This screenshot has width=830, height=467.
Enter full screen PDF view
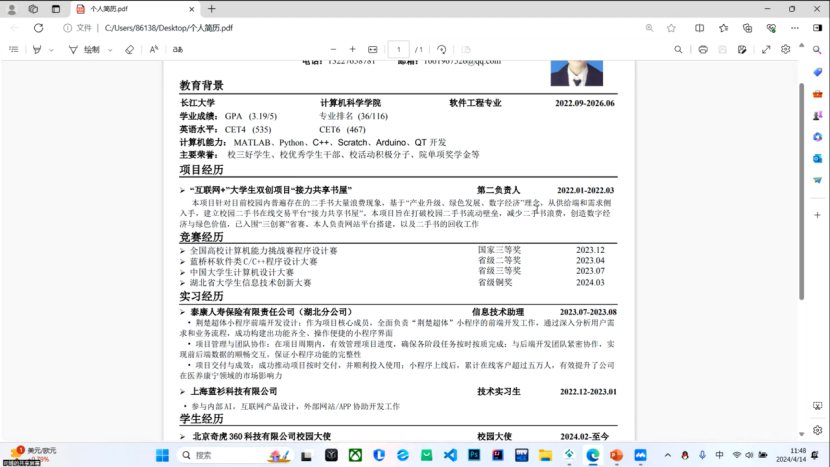tap(766, 49)
